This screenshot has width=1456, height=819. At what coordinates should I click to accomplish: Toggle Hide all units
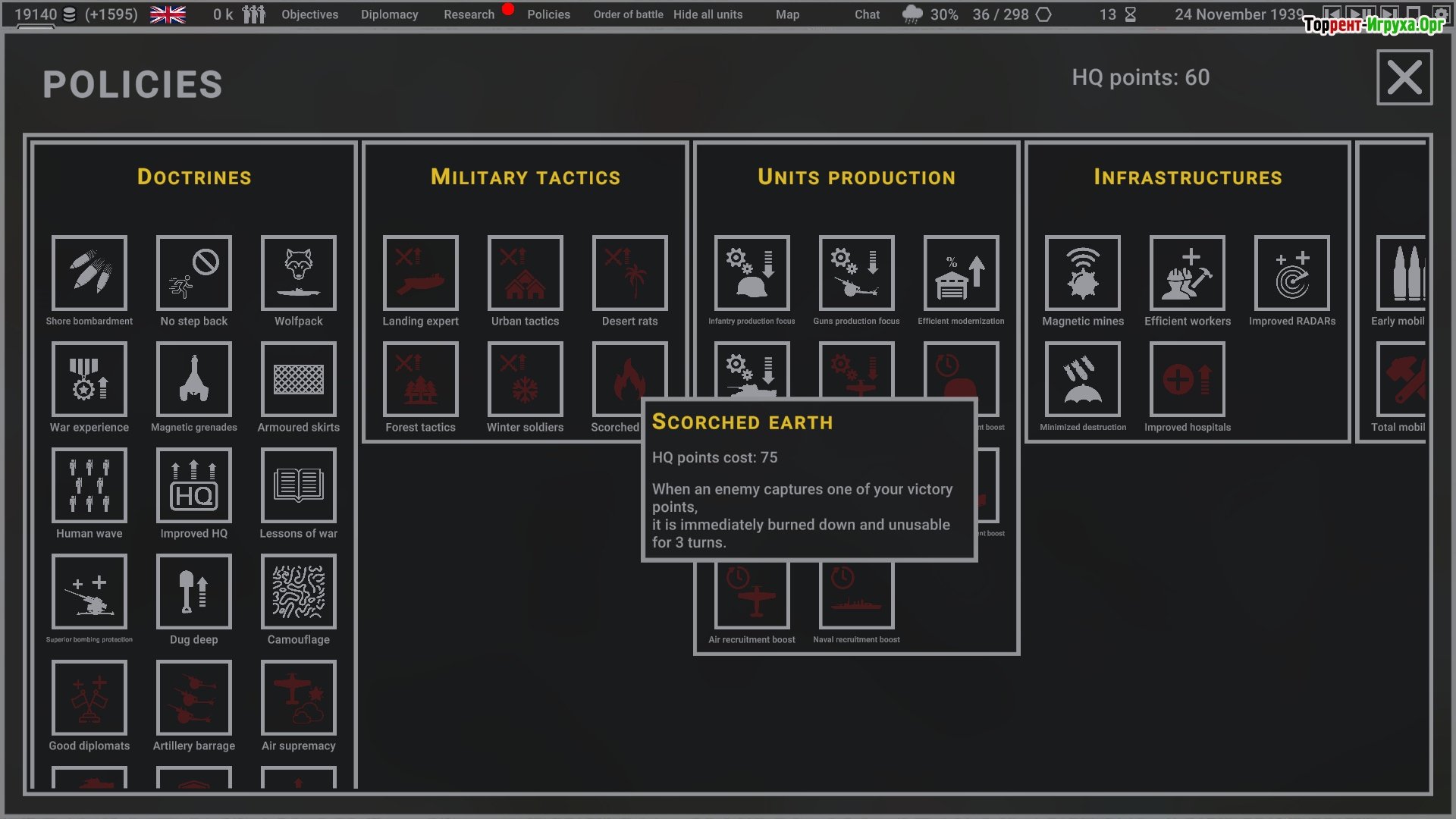[x=708, y=14]
